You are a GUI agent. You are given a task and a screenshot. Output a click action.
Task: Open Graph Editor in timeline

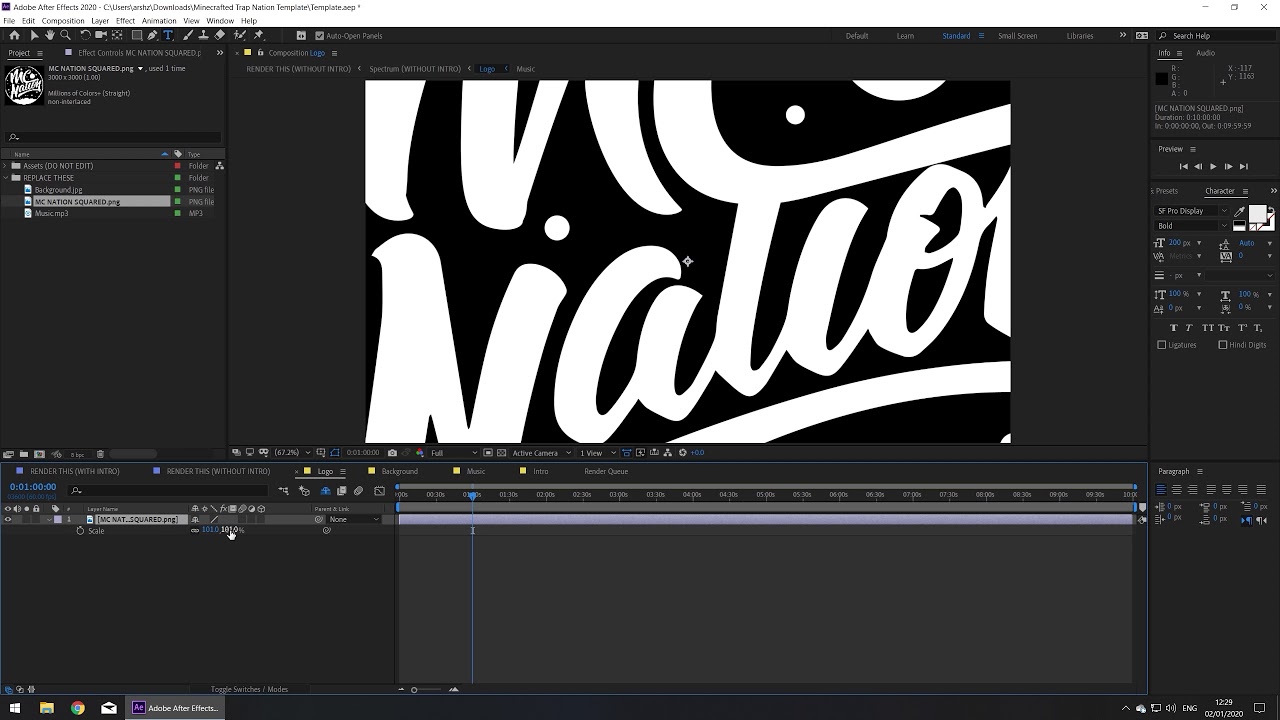(x=379, y=491)
